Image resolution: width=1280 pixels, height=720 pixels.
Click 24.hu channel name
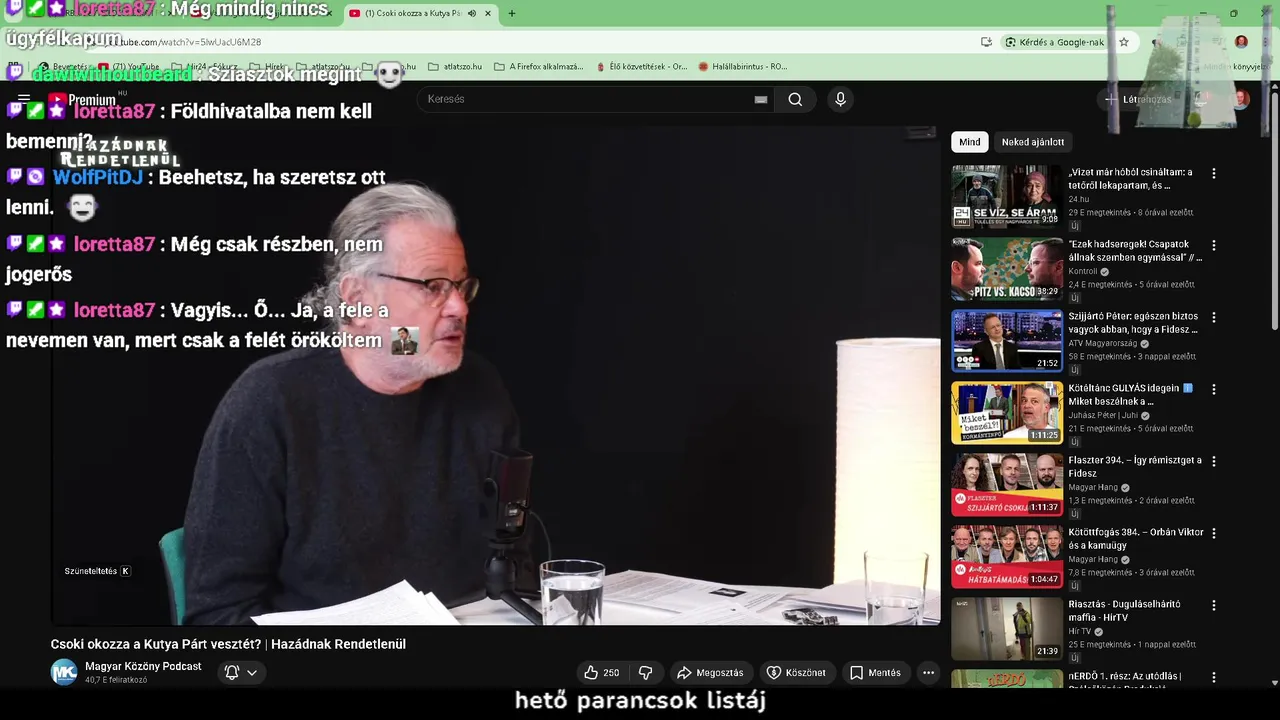[x=1078, y=199]
